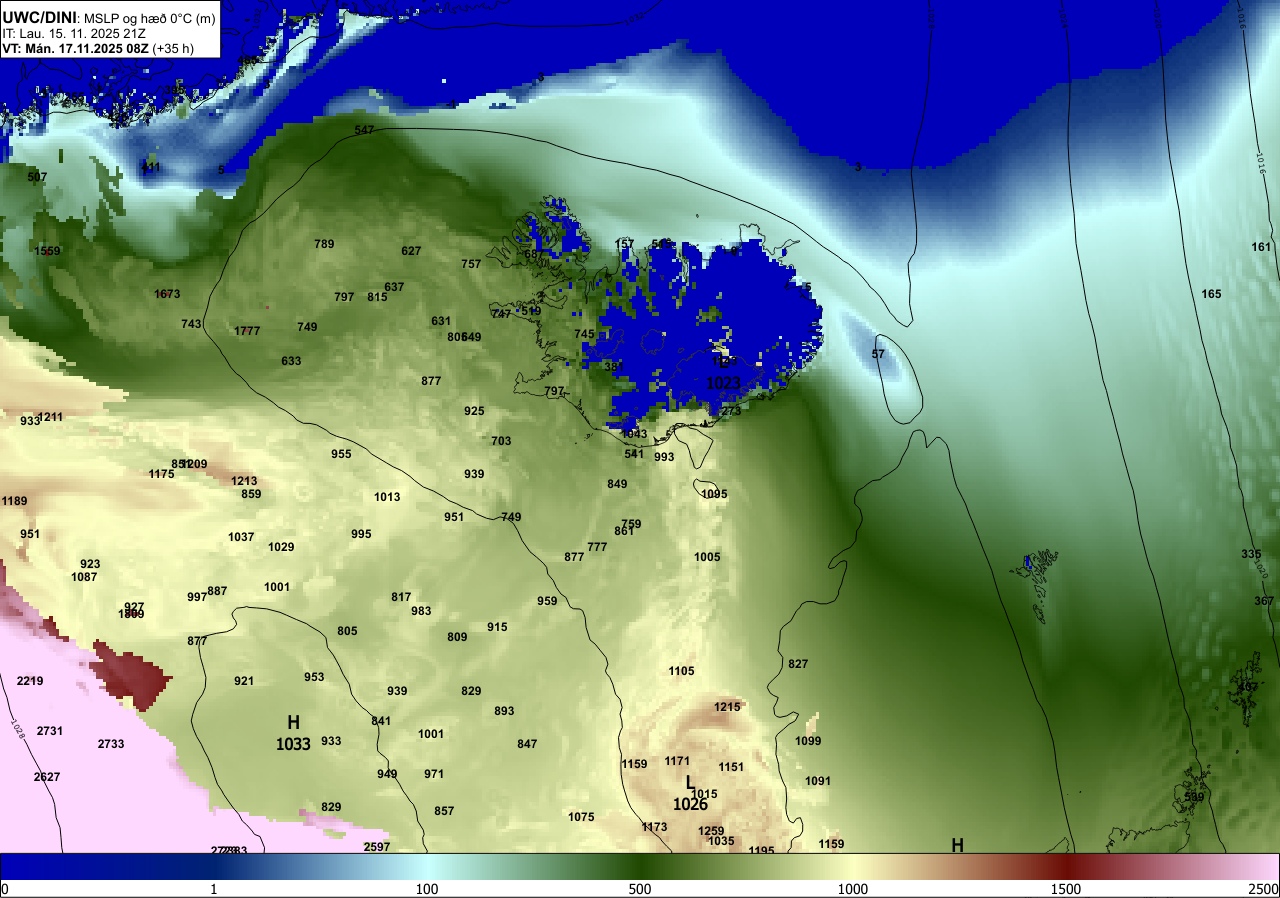Click the 995 height value
The image size is (1280, 898).
(x=361, y=534)
